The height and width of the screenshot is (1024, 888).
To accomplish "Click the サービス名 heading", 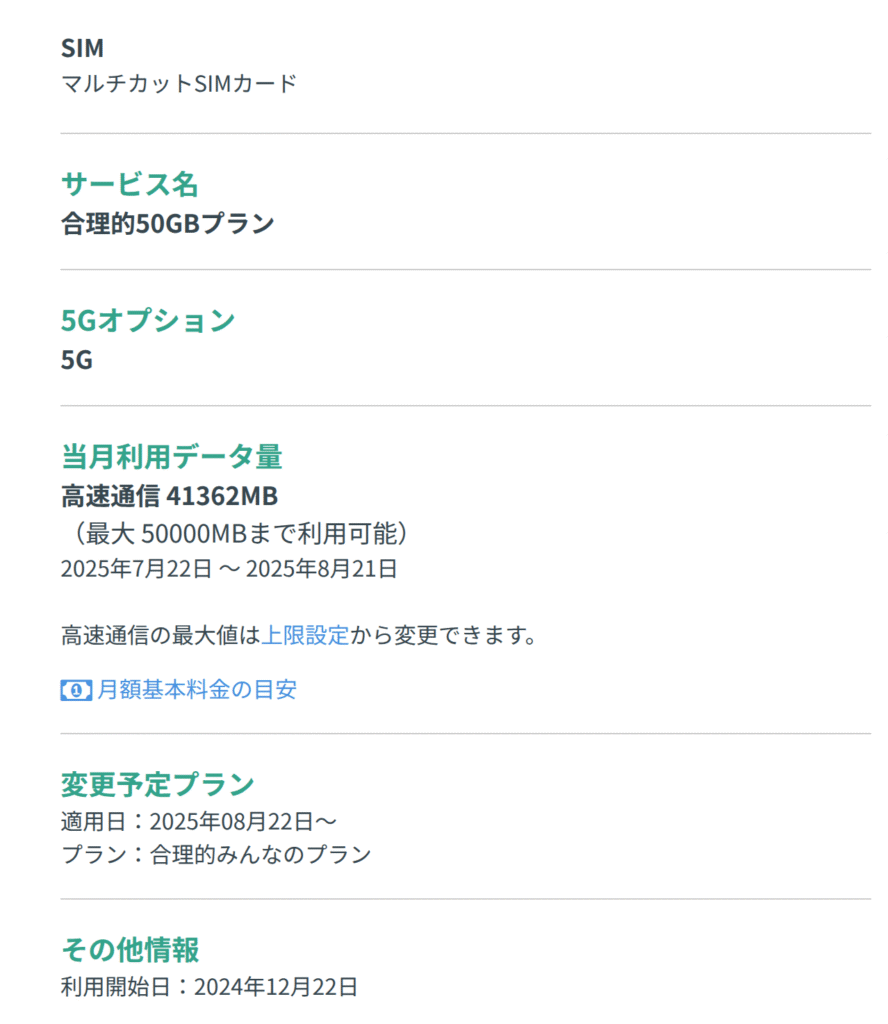I will [130, 185].
